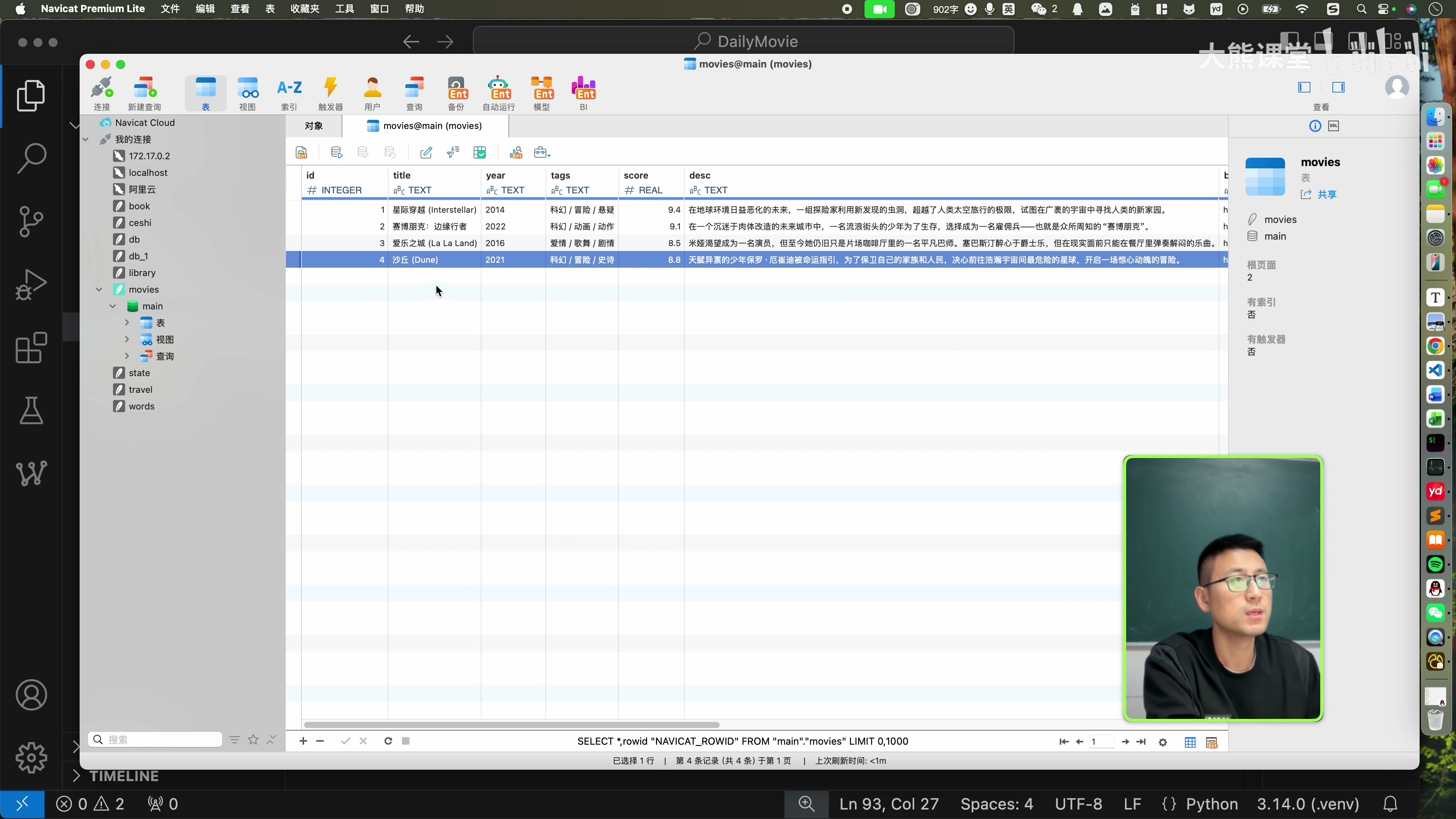The width and height of the screenshot is (1456, 819).
Task: Click the refresh icon in bottom bar
Action: (x=388, y=741)
